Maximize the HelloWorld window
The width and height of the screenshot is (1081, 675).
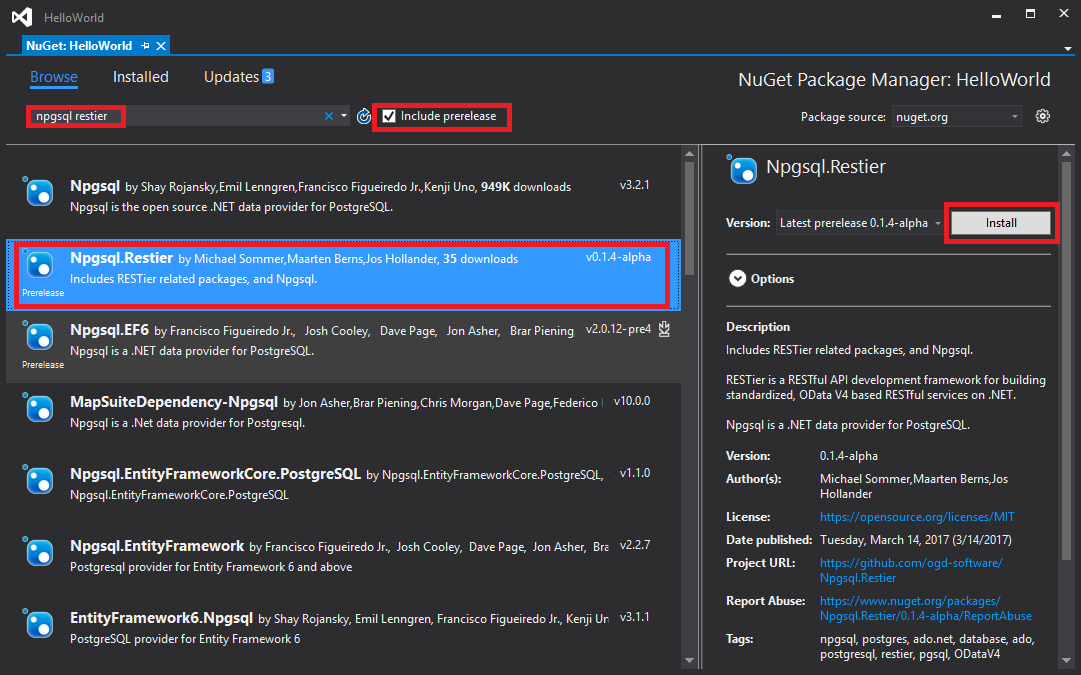pos(1031,14)
